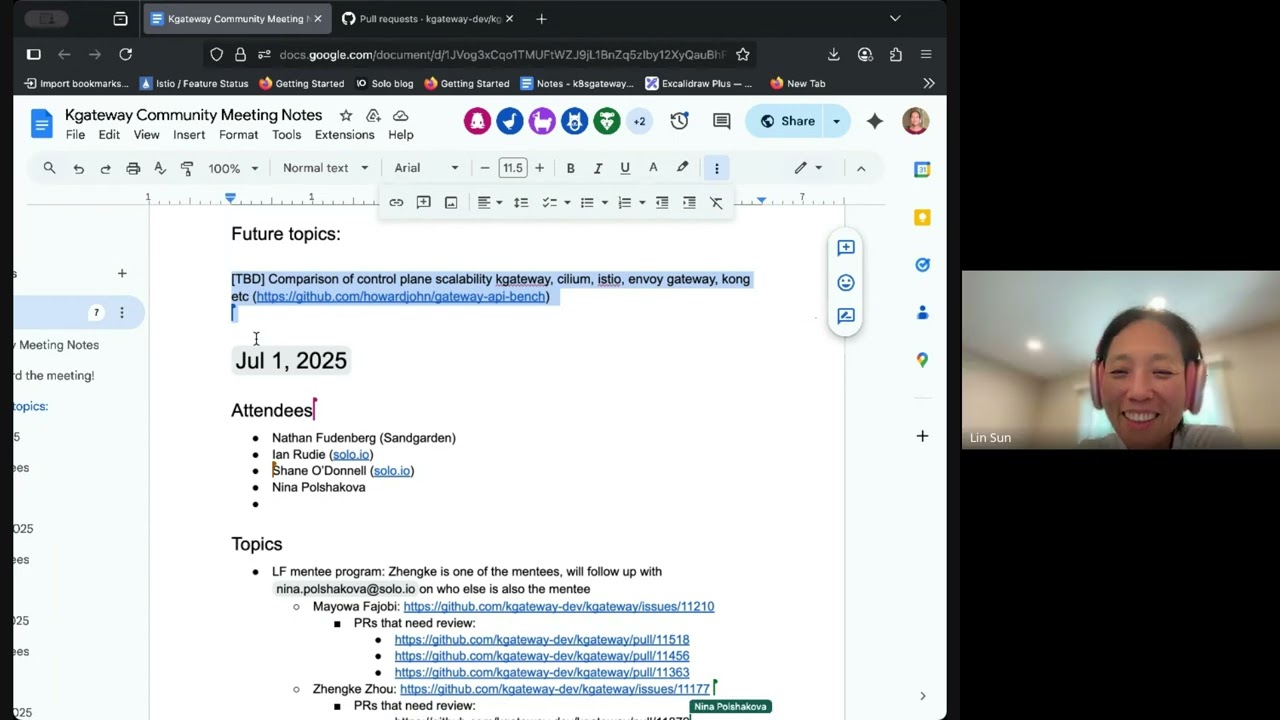Open Google Keep side panel
Image resolution: width=1280 pixels, height=720 pixels.
click(922, 217)
